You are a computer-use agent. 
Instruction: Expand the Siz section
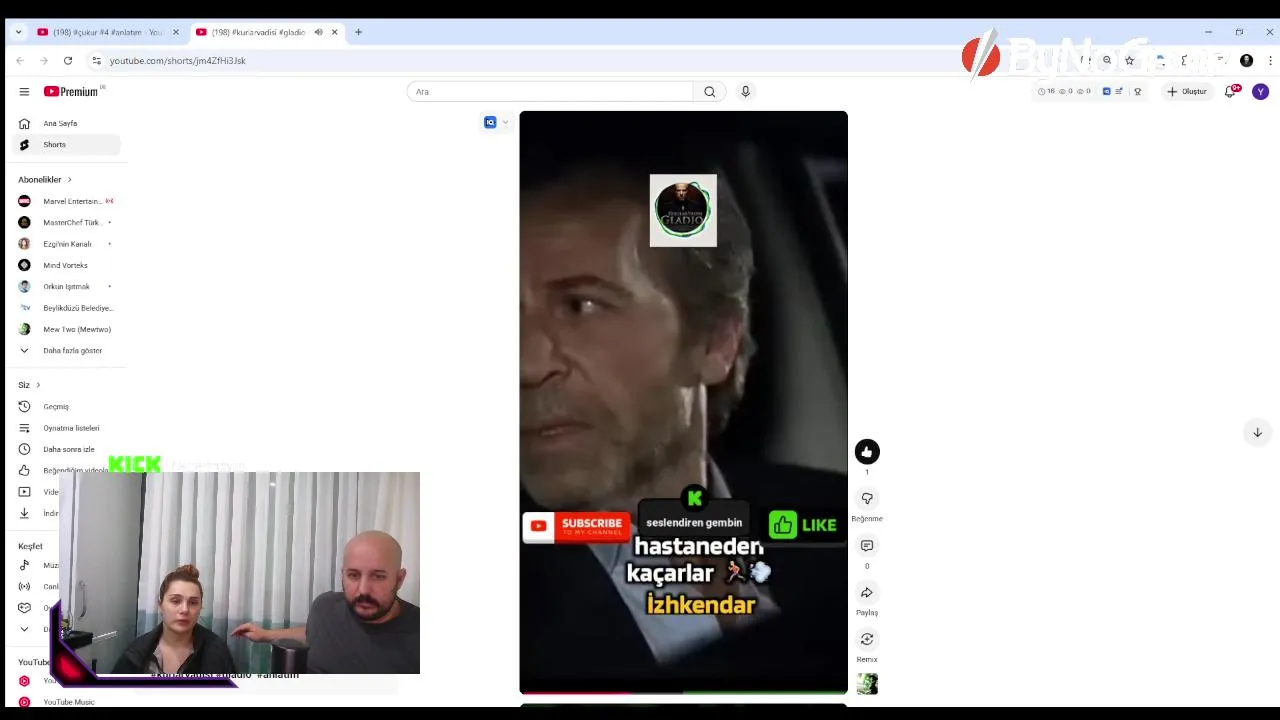point(29,385)
